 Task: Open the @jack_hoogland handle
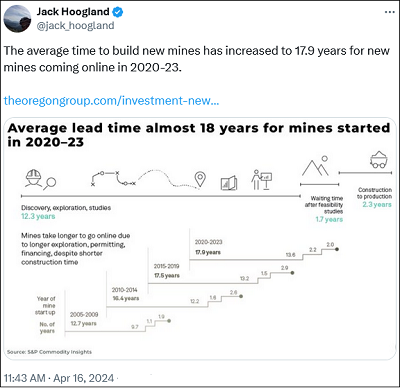click(75, 26)
